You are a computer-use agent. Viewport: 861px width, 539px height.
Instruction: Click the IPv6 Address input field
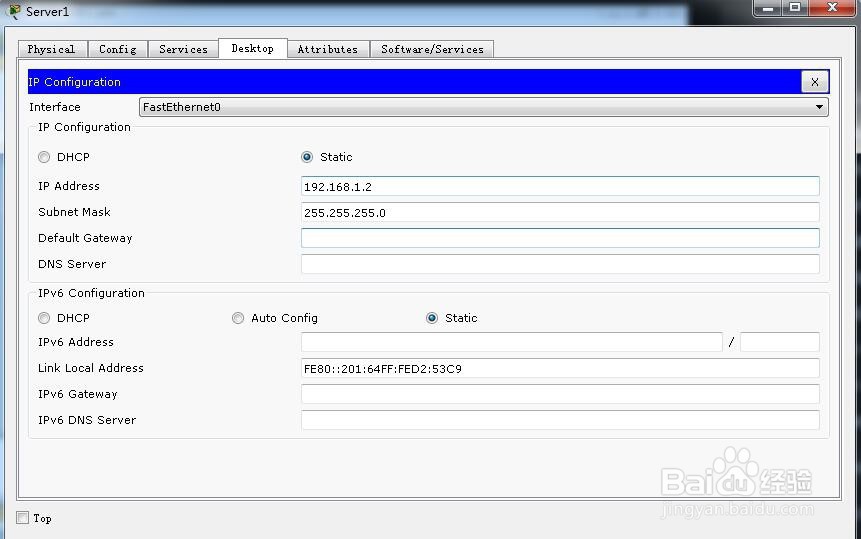click(512, 342)
